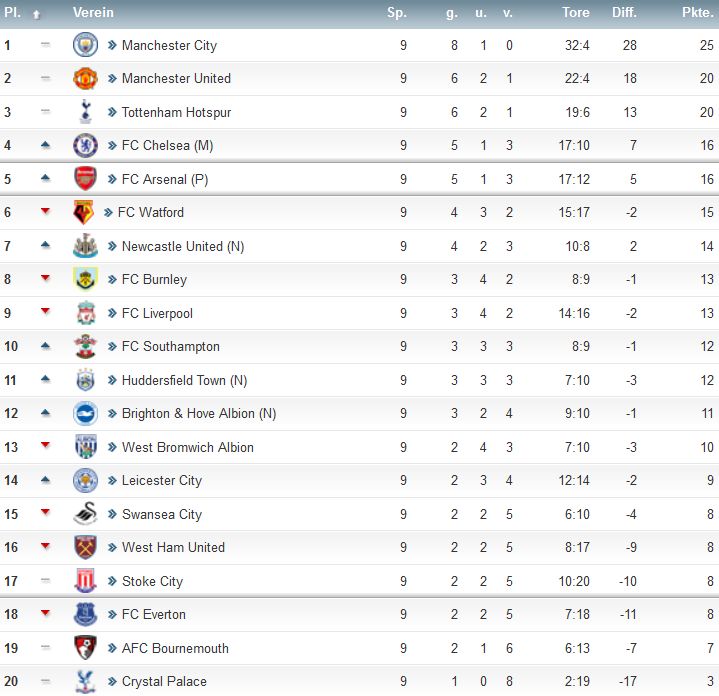
Task: Click the Newcastle United club crest
Action: [85, 246]
